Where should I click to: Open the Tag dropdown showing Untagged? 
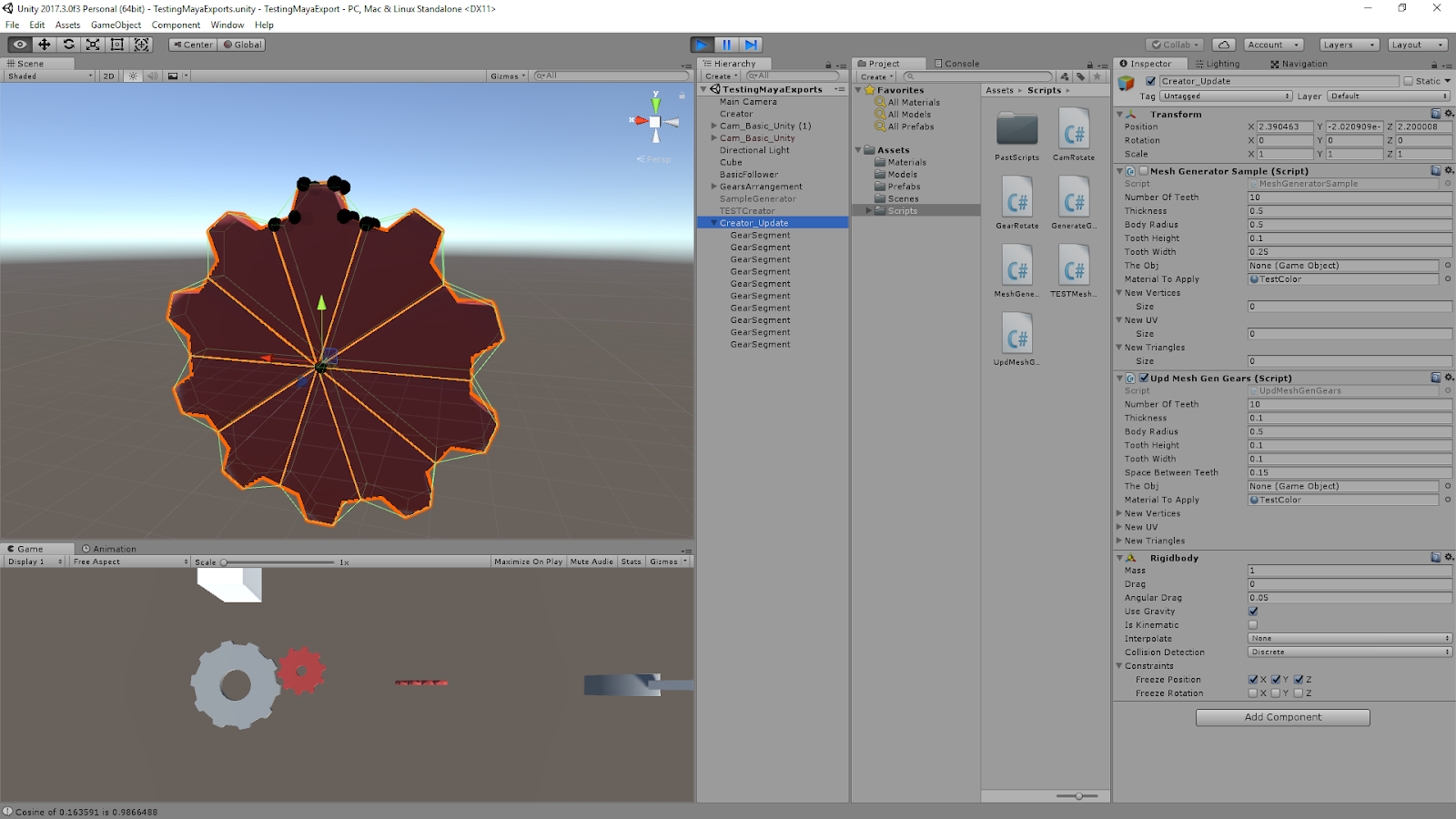tap(1226, 96)
